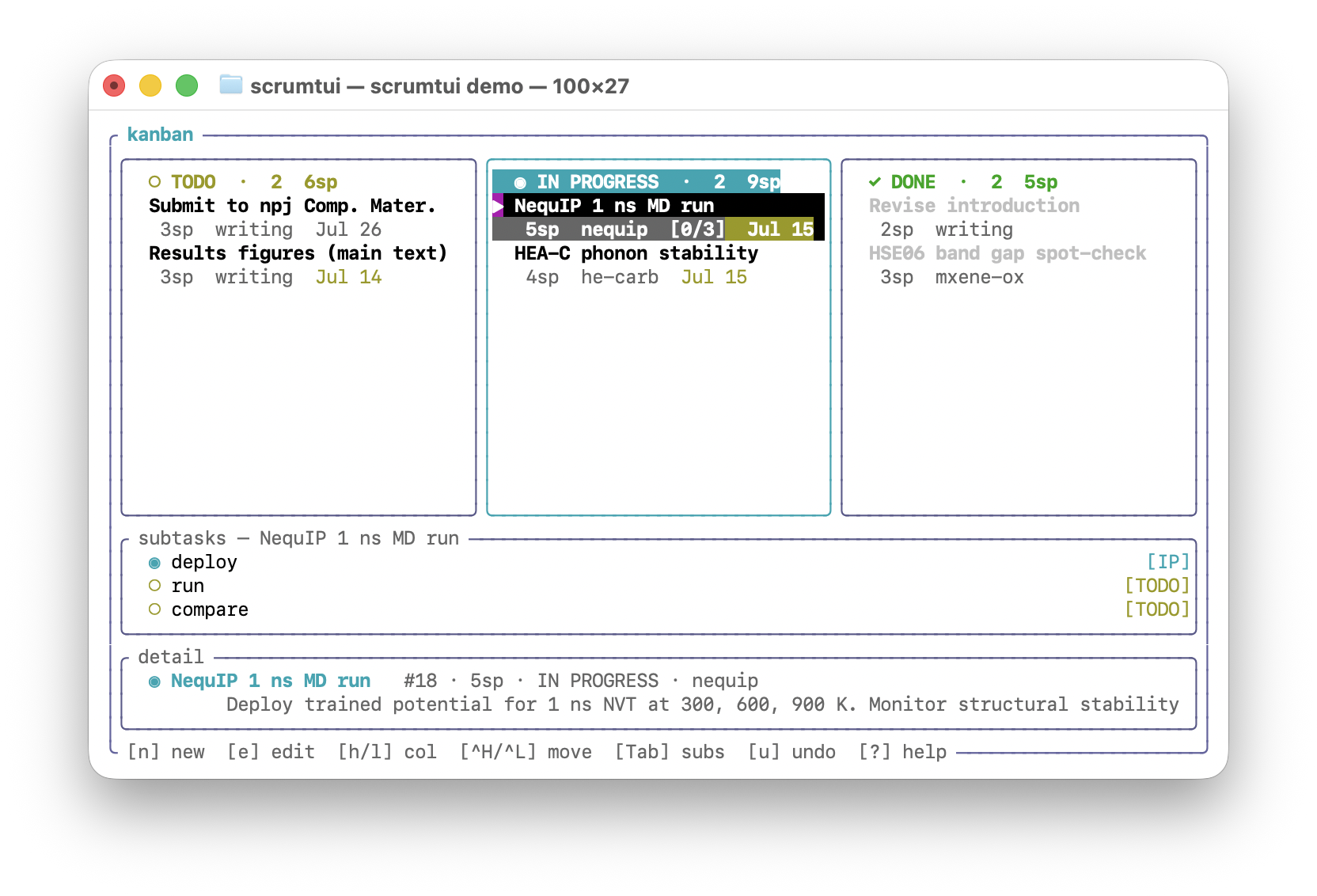The height and width of the screenshot is (896, 1317).
Task: Click the kanban panel title
Action: [161, 135]
